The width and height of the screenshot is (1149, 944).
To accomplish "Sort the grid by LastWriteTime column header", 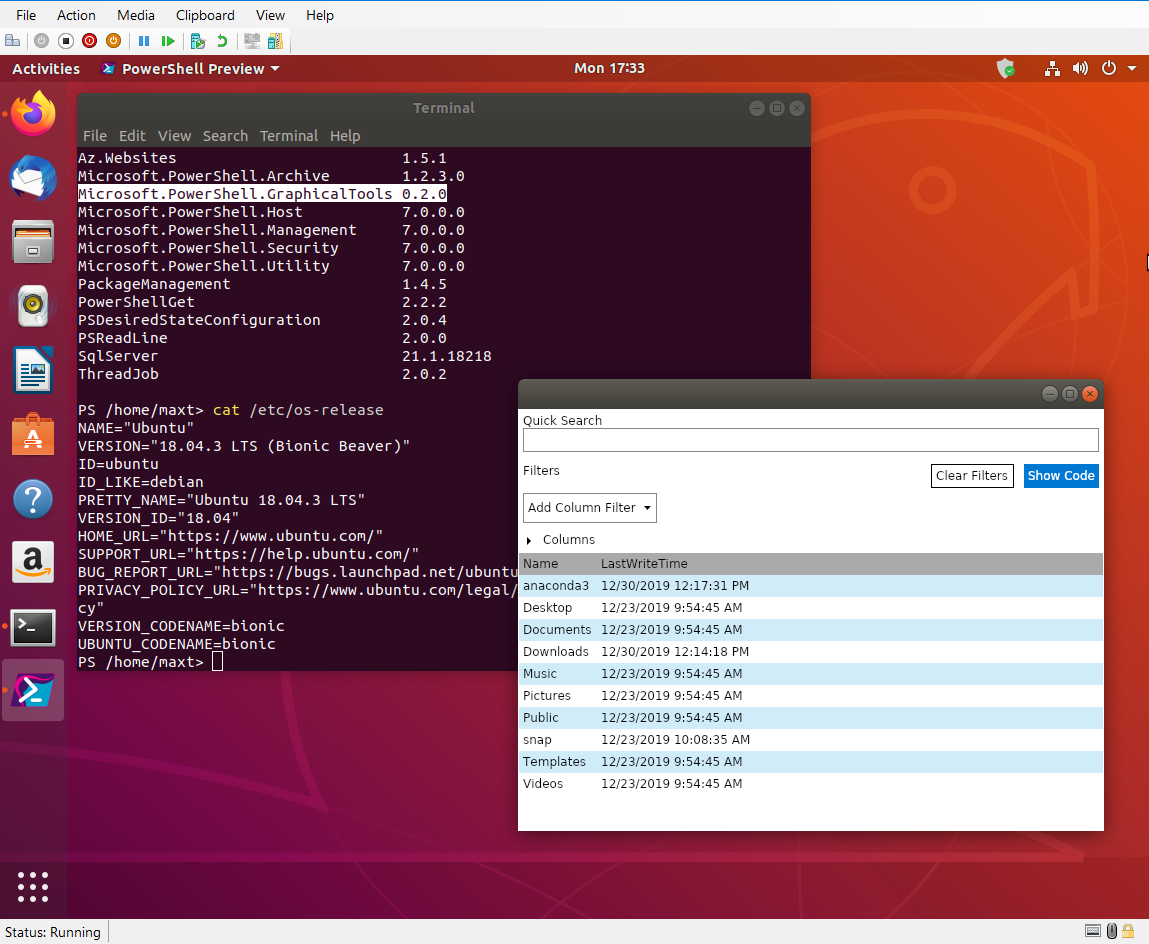I will coord(644,564).
